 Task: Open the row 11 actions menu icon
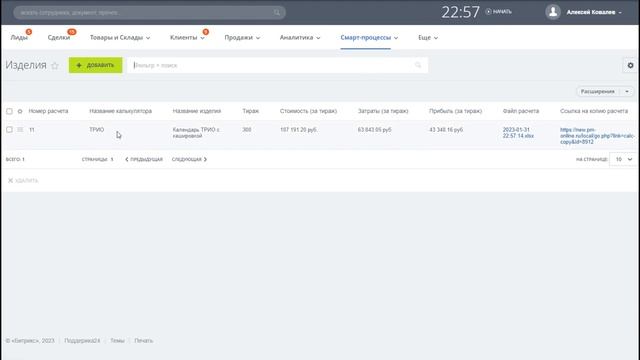pos(20,130)
